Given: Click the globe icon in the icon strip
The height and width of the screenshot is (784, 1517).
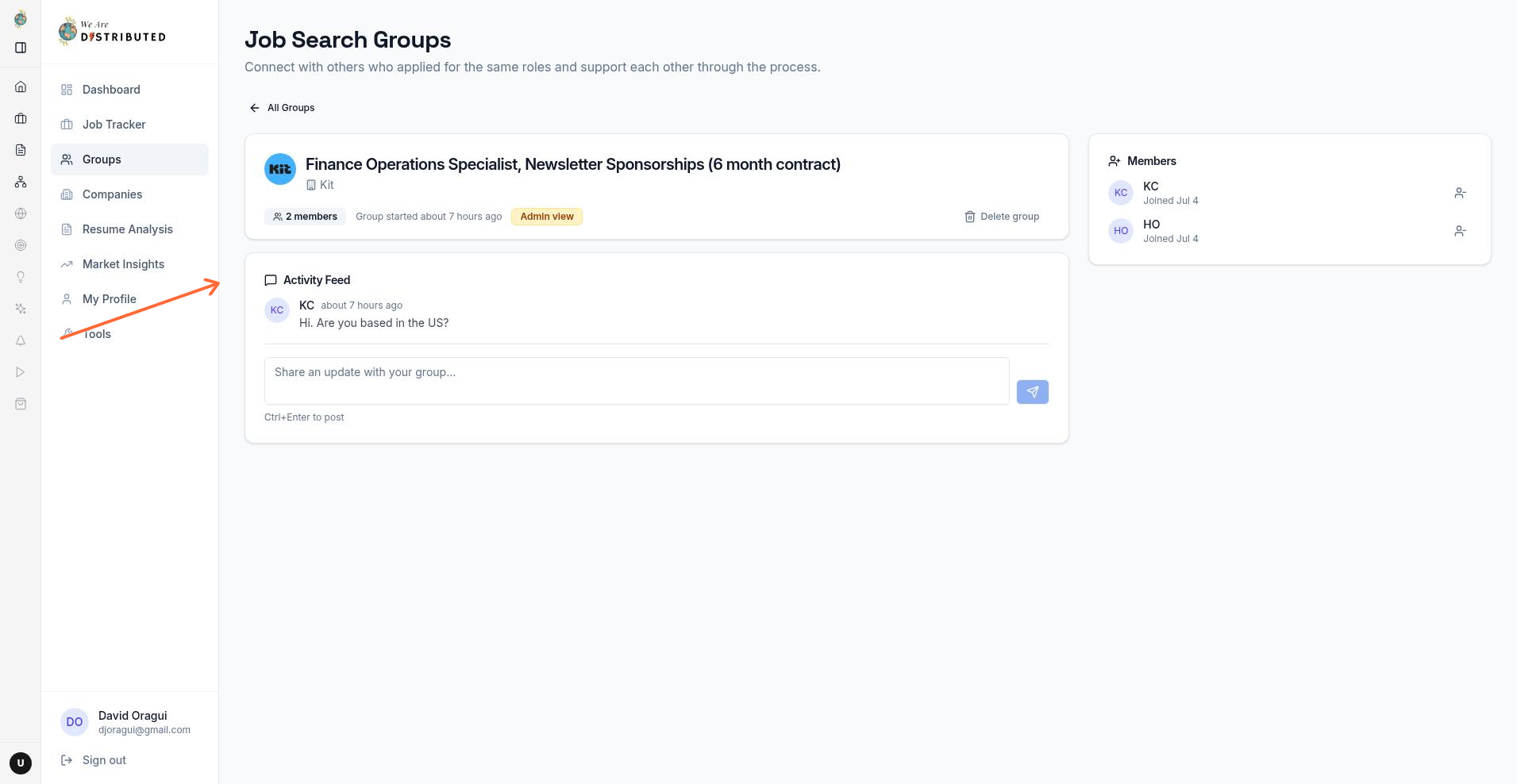Looking at the screenshot, I should coord(21,213).
